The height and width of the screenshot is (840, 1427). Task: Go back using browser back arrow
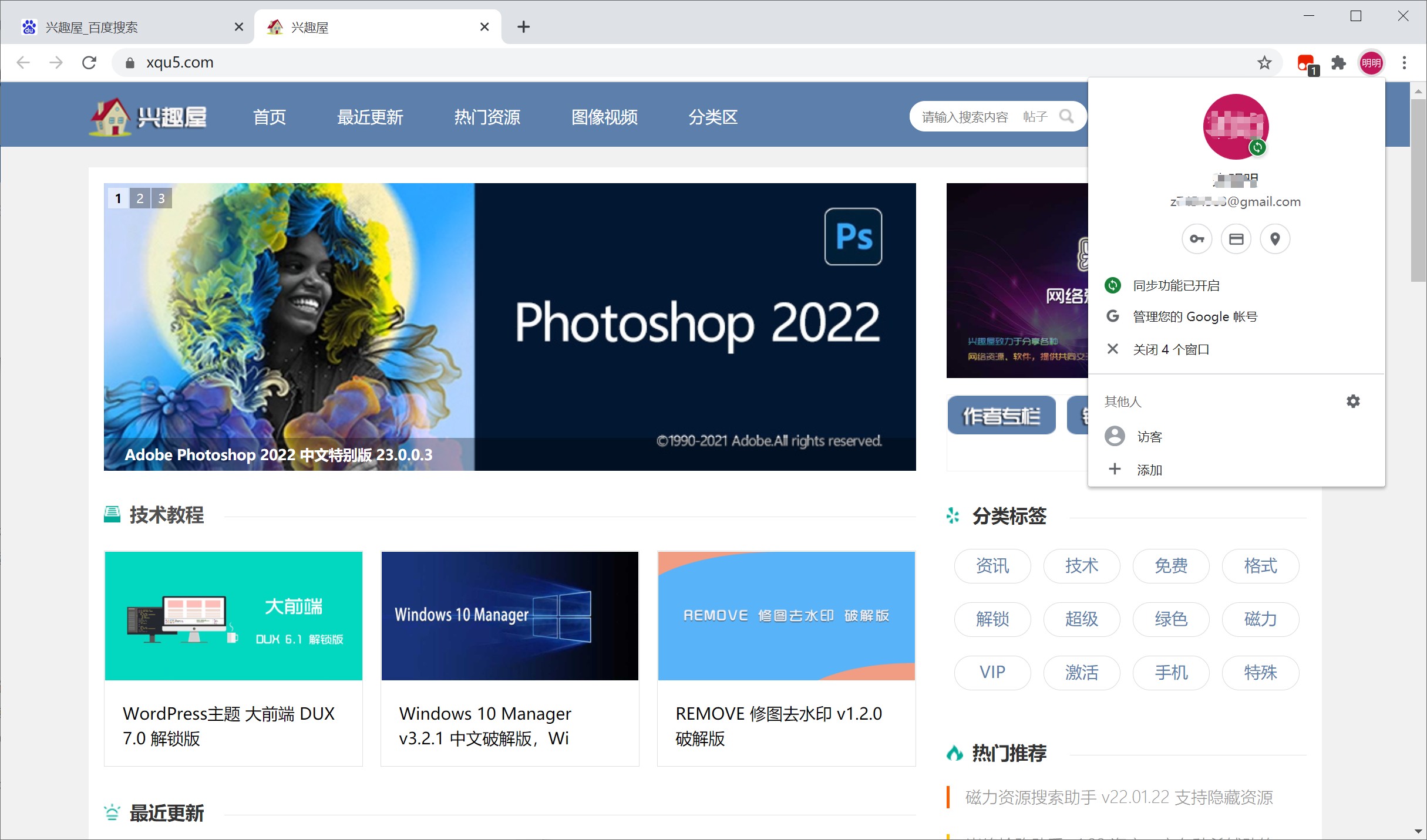pyautogui.click(x=23, y=62)
